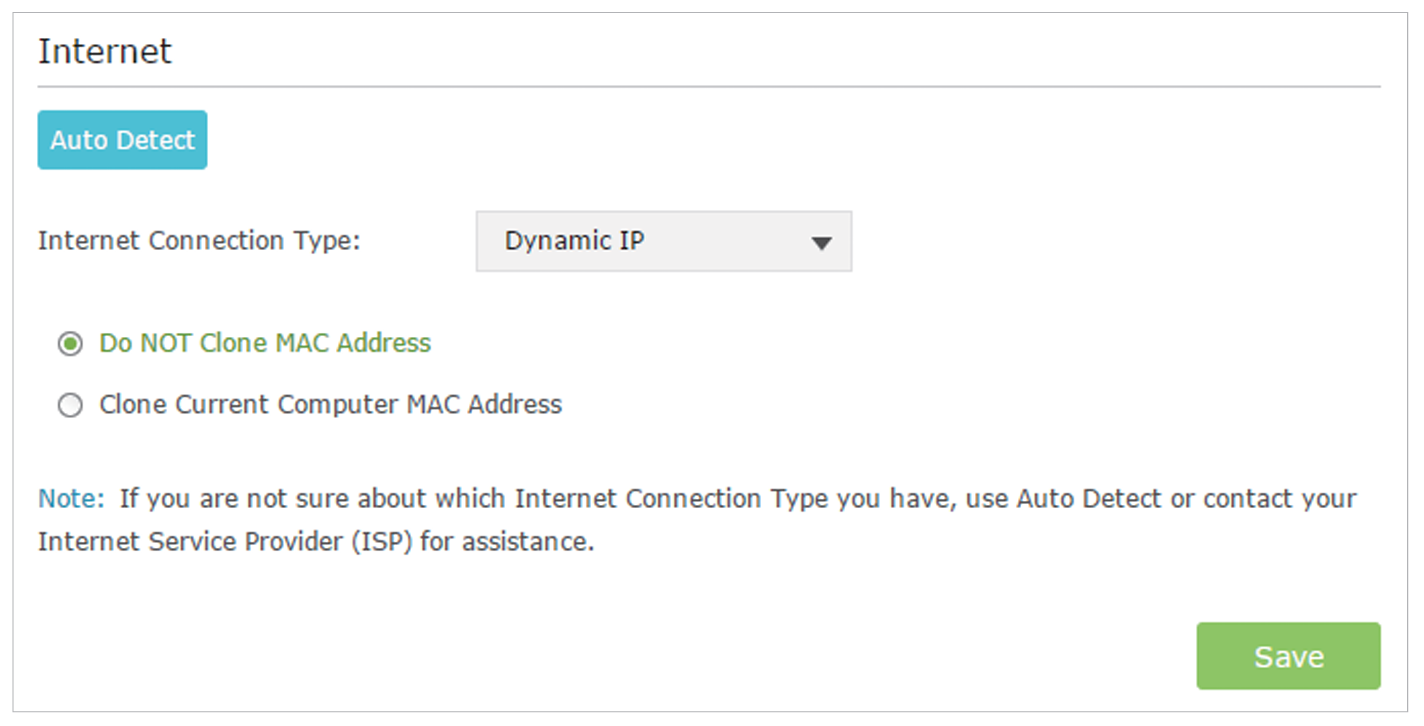The image size is (1424, 726).
Task: Confirm settings with the green Save button
Action: click(1288, 656)
